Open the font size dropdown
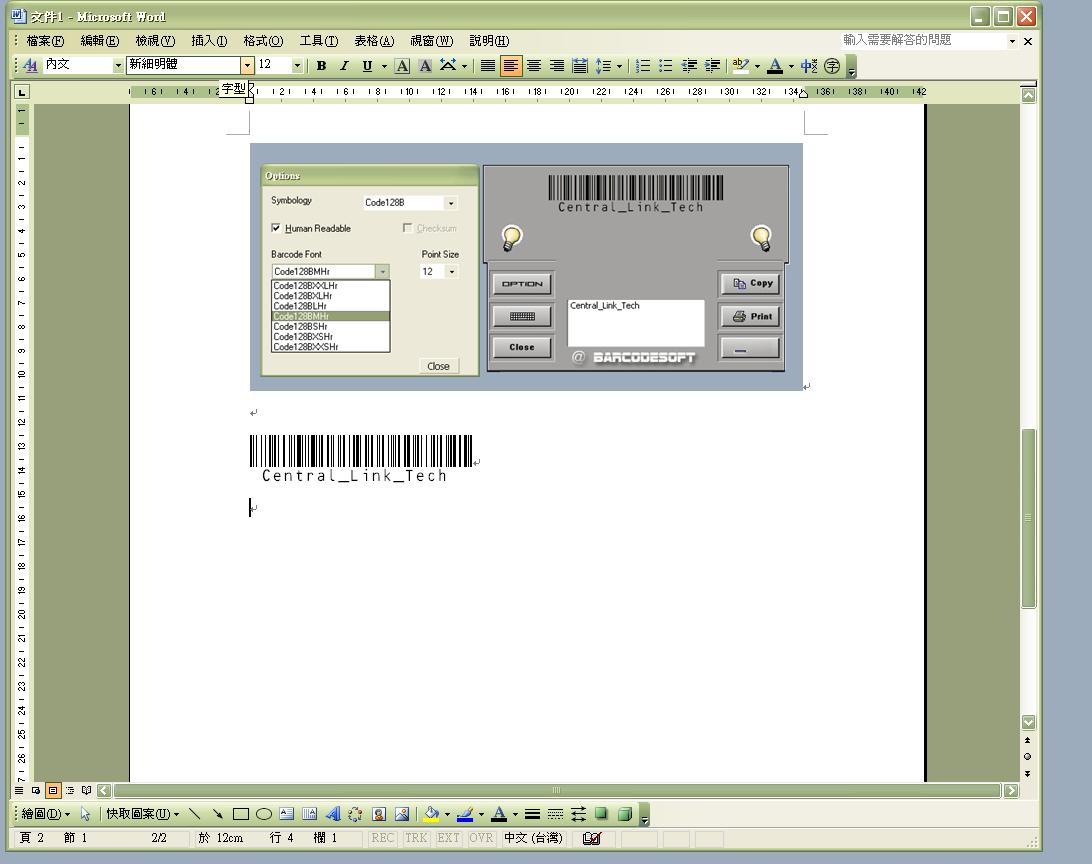 297,65
